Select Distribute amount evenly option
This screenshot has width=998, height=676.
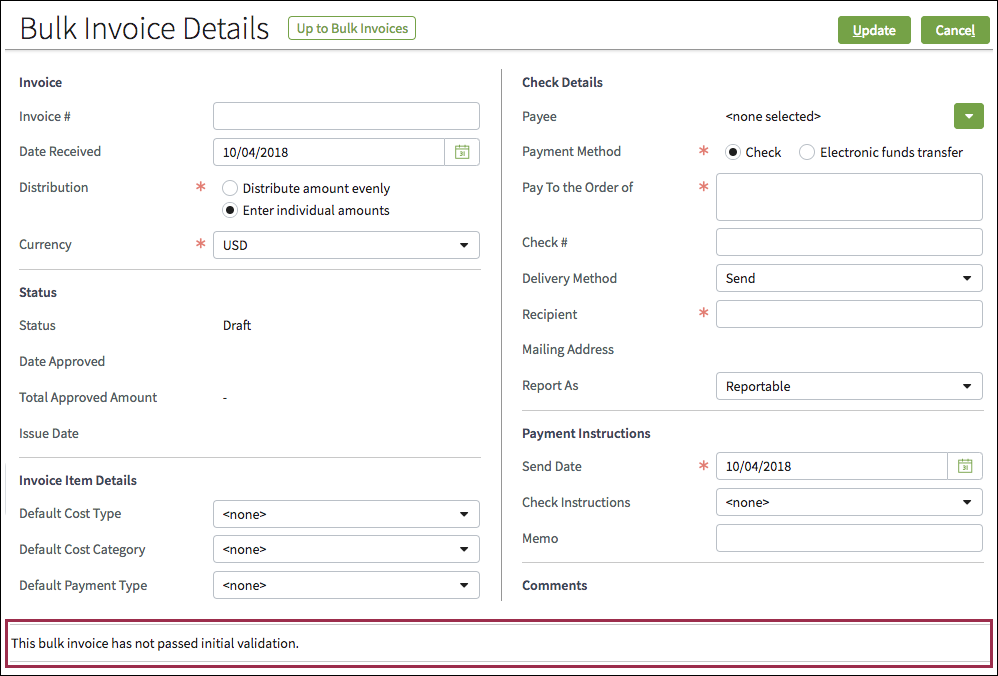[230, 188]
